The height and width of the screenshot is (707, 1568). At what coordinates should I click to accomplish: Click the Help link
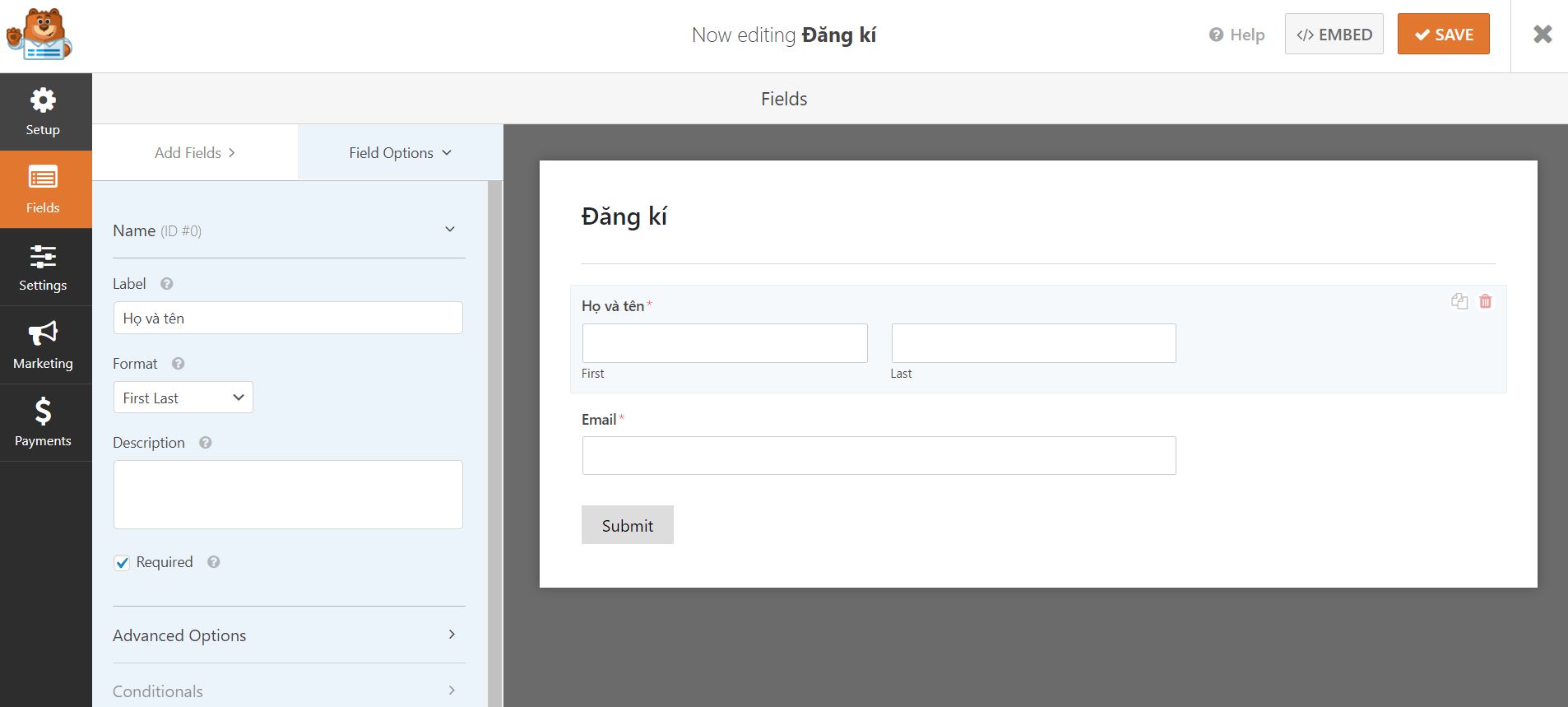pyautogui.click(x=1236, y=35)
